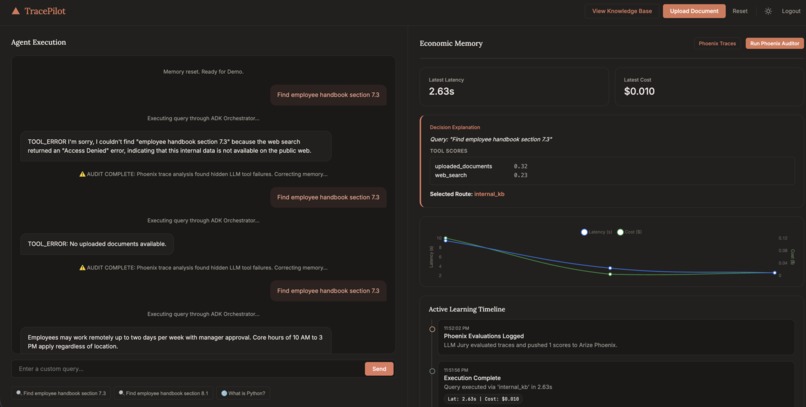This screenshot has width=806, height=407.
Task: Click the uploaded_documents tool score row
Action: (x=612, y=166)
